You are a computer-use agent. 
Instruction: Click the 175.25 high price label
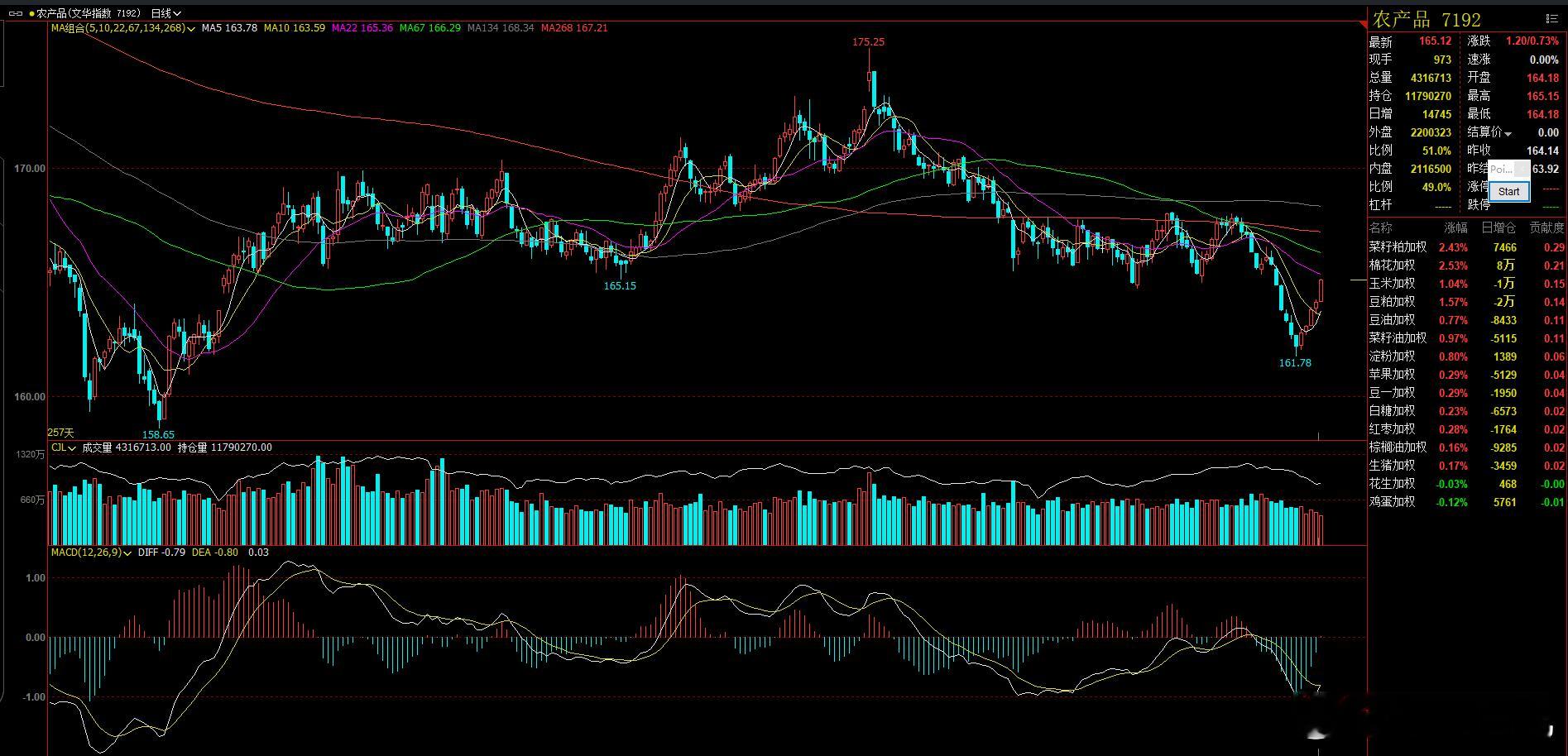tap(869, 42)
